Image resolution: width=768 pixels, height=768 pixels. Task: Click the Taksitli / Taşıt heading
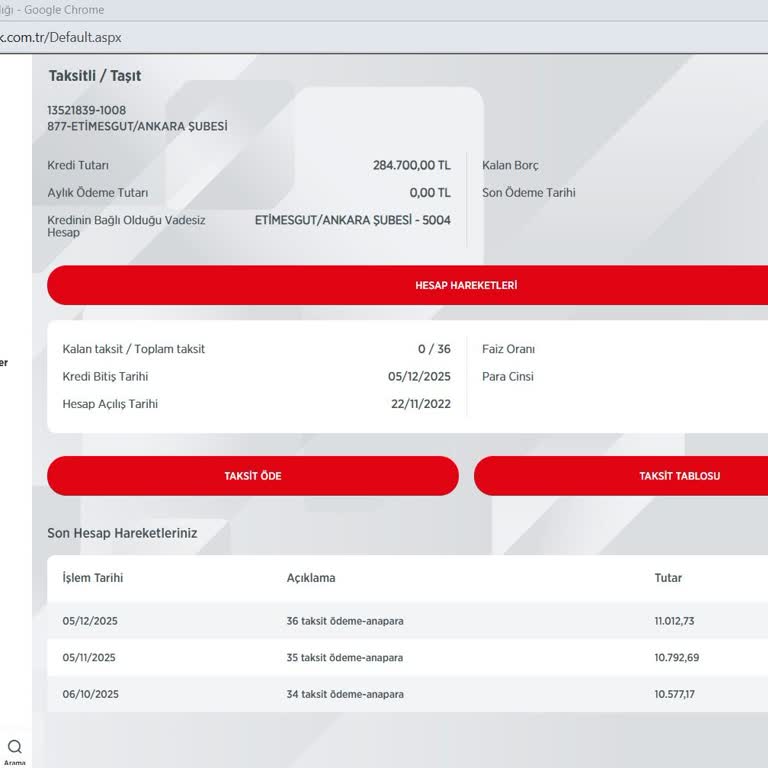(95, 76)
